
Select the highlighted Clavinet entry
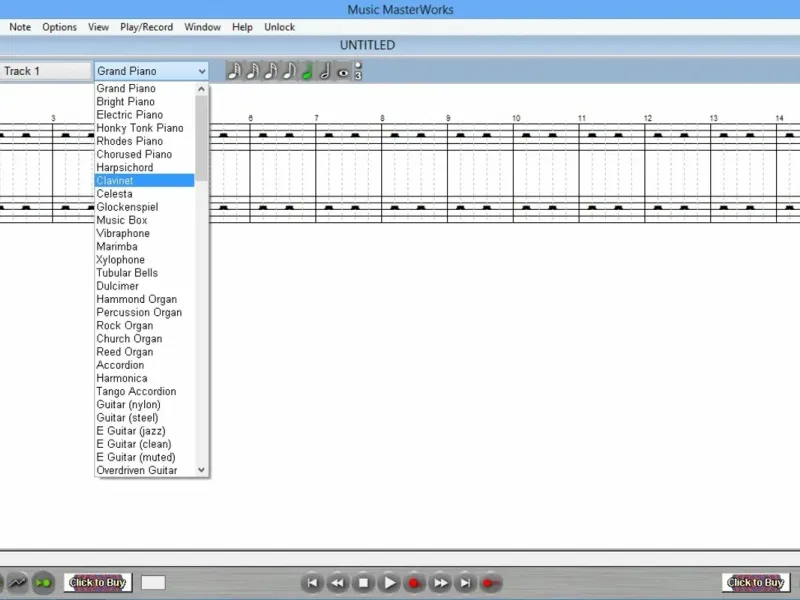pyautogui.click(x=144, y=181)
